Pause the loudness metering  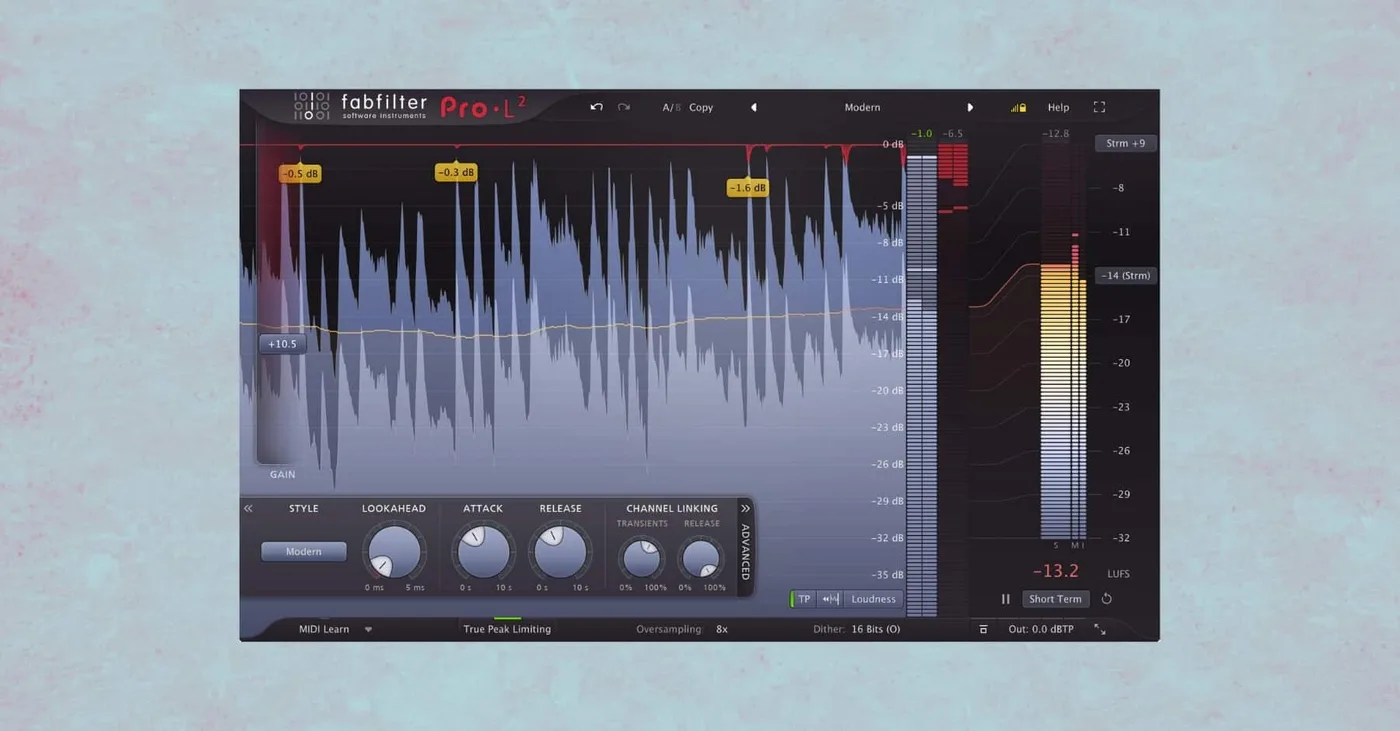point(1006,599)
